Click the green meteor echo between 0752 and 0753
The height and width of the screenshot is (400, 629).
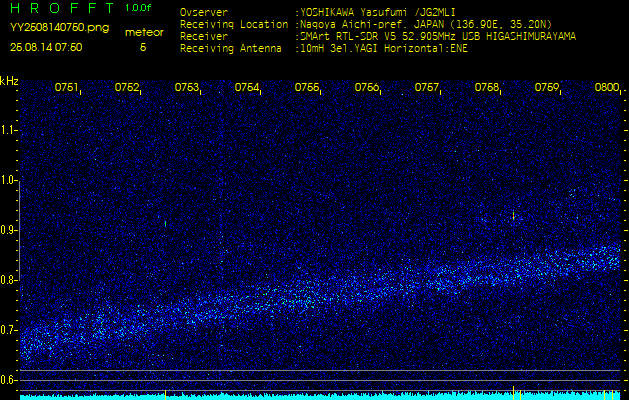pyautogui.click(x=165, y=223)
